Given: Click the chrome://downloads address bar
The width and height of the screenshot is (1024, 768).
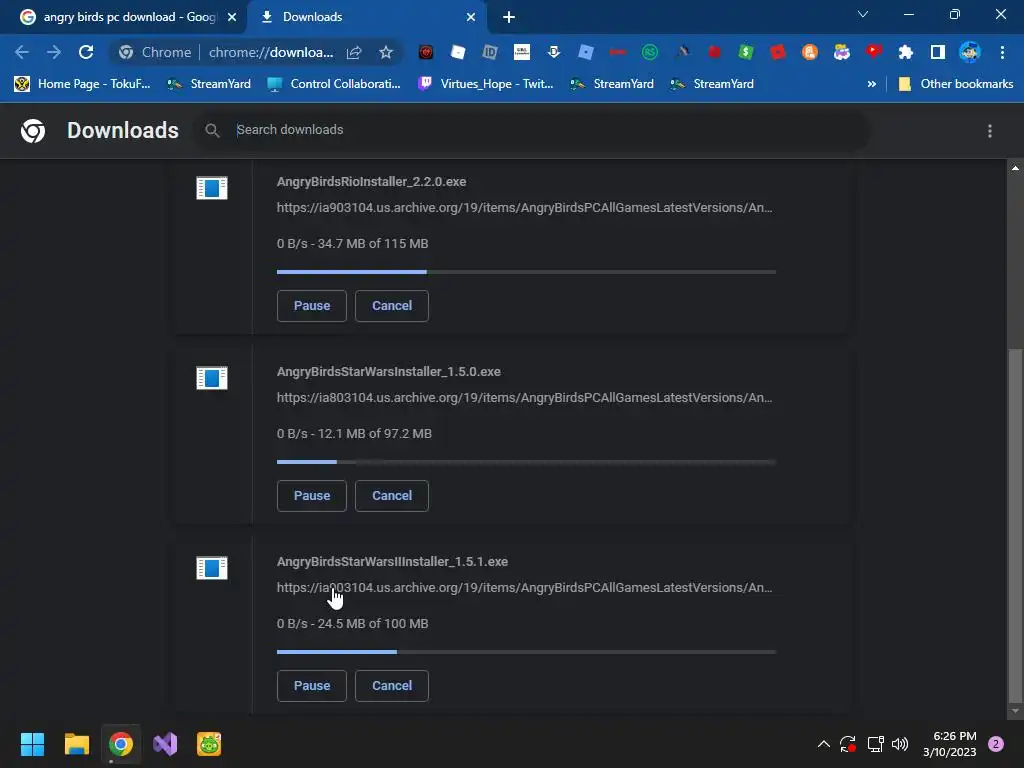Looking at the screenshot, I should pyautogui.click(x=271, y=52).
